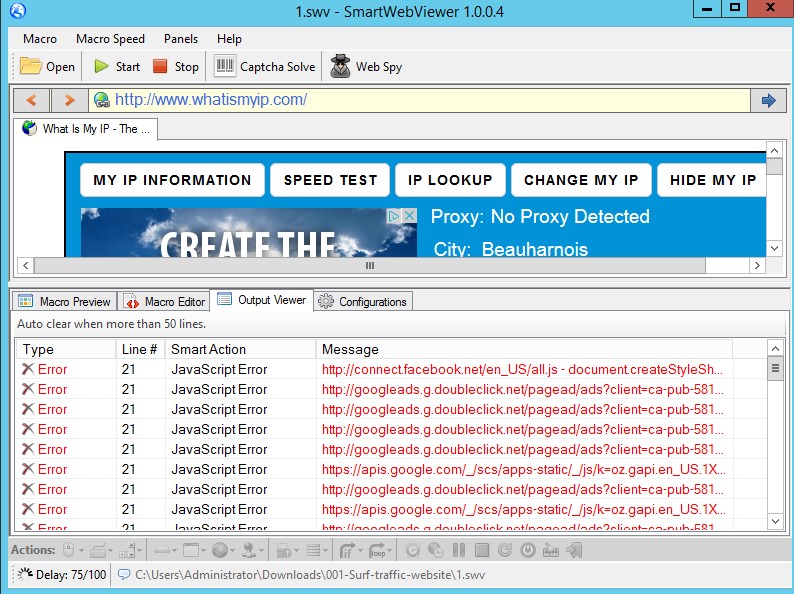This screenshot has height=594, width=794.
Task: Open the file upload action dropdown arrow
Action: pos(297,550)
